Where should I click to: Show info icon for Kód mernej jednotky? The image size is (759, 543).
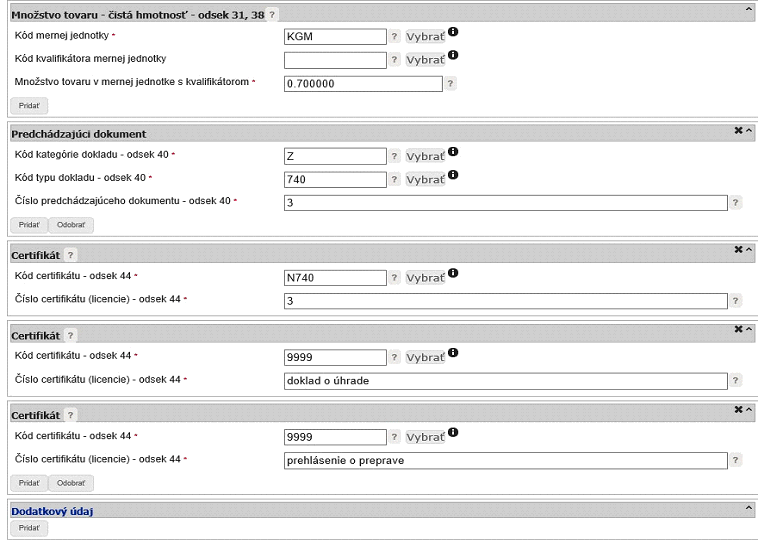453,31
